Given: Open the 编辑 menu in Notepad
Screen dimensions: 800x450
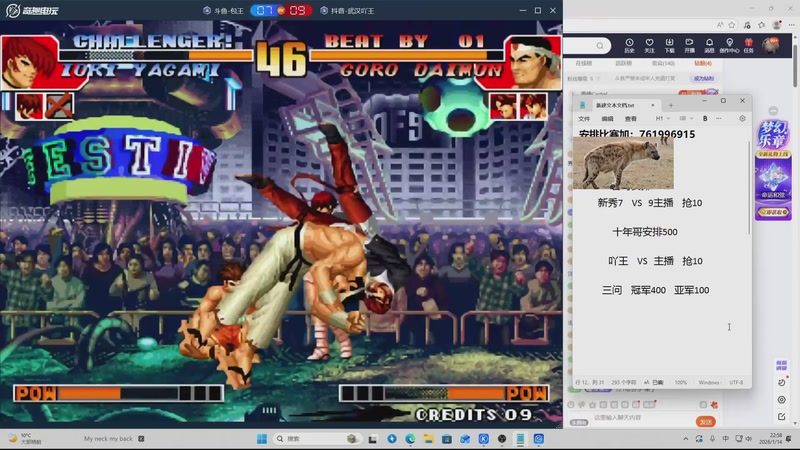Looking at the screenshot, I should point(607,119).
